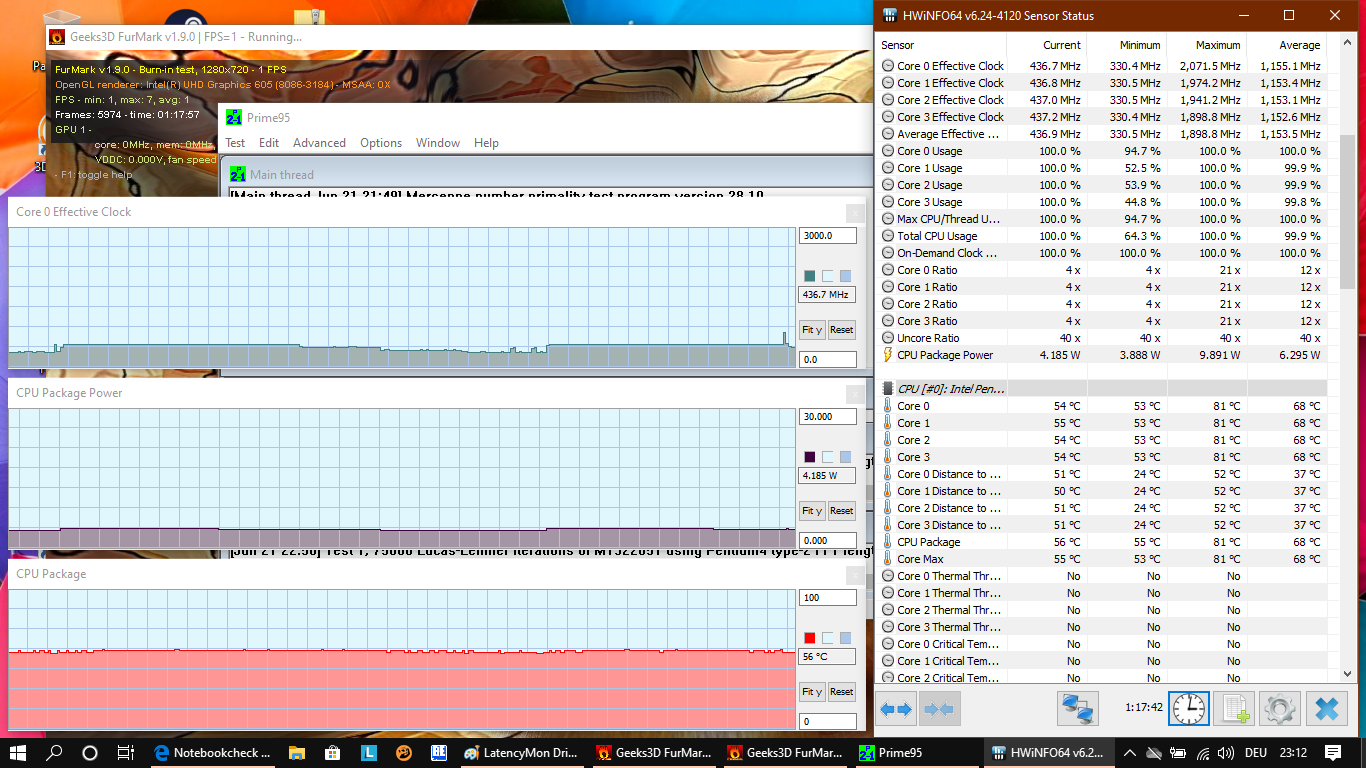1366x768 pixels.
Task: Close the Core 0 Effective Clock graph window
Action: pos(855,212)
